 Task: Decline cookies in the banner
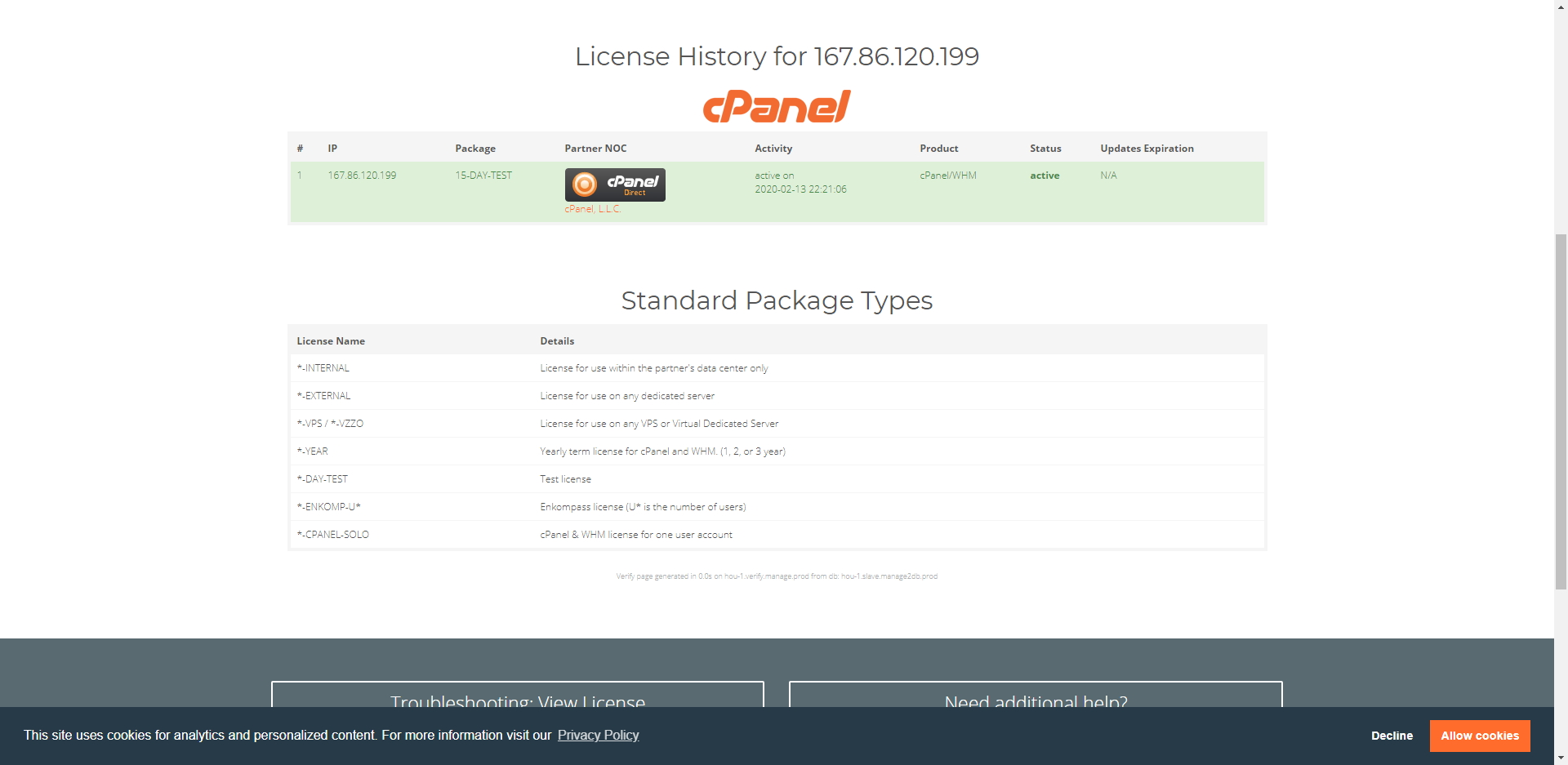tap(1392, 736)
